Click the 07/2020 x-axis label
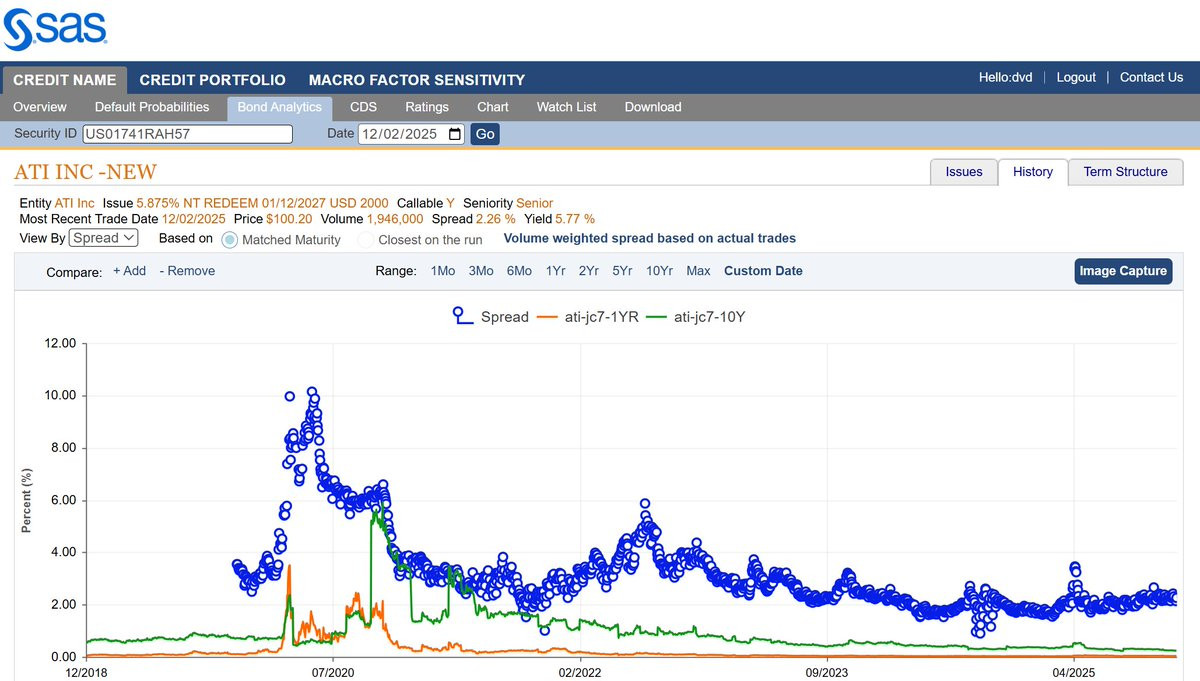Screen dimensions: 1200x681 point(333,673)
